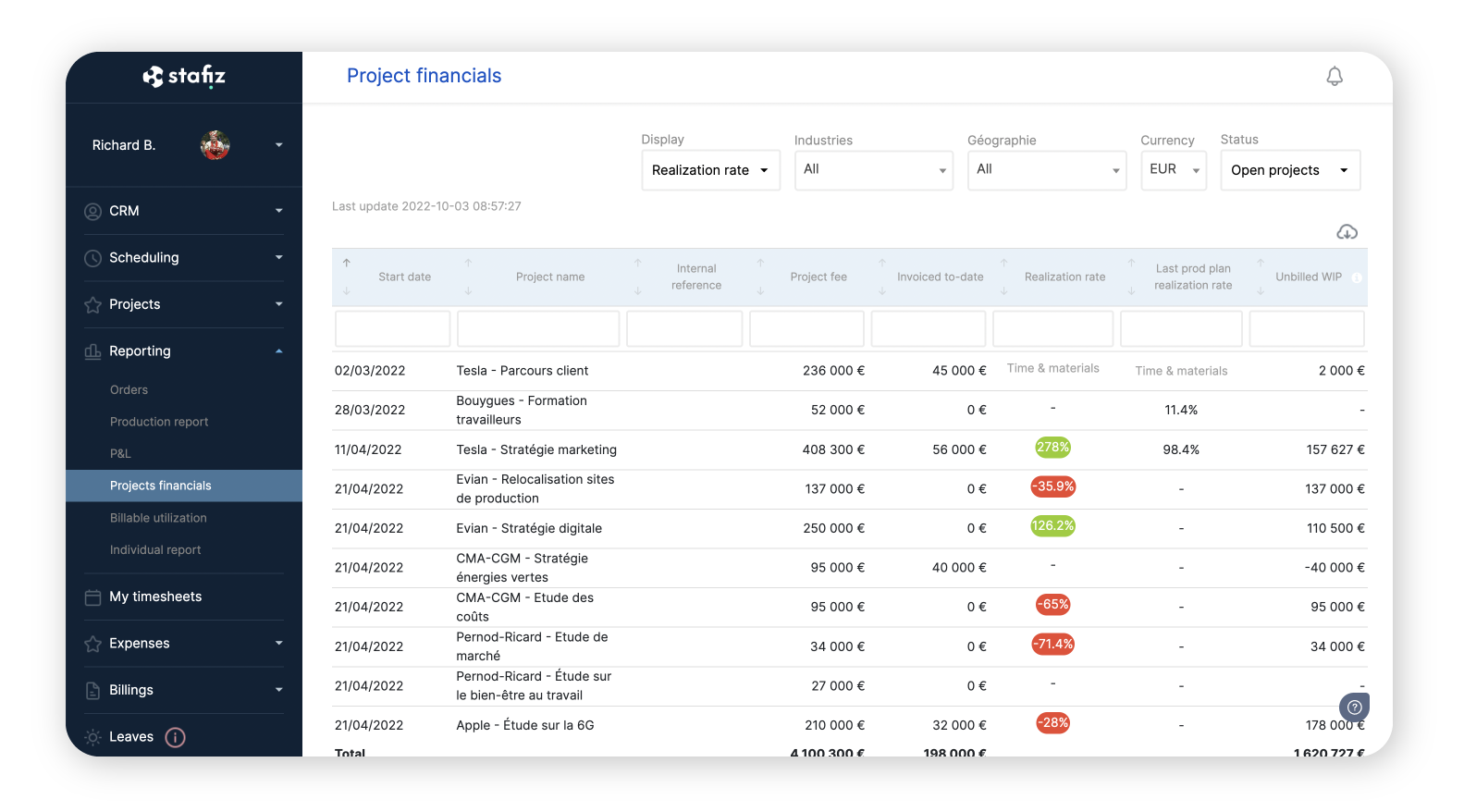Sort ascending by Start date arrow
This screenshot has height=812, width=1464.
[x=347, y=263]
